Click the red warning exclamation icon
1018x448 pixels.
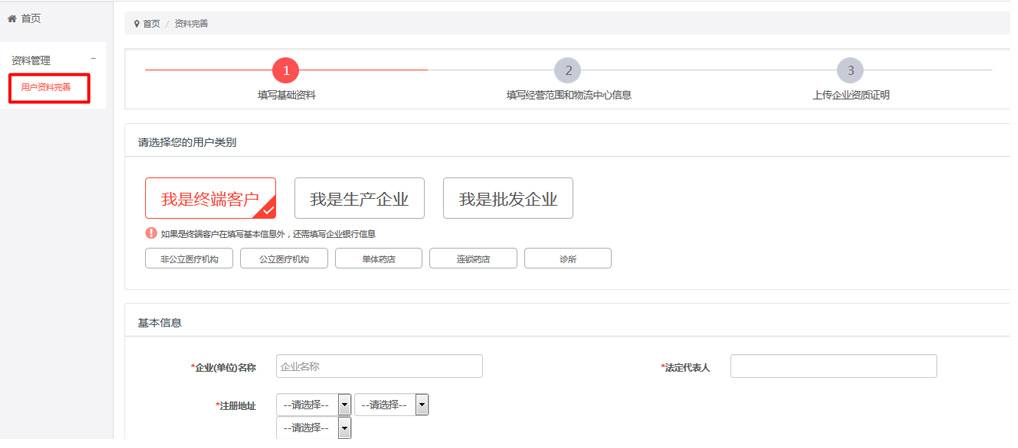151,234
